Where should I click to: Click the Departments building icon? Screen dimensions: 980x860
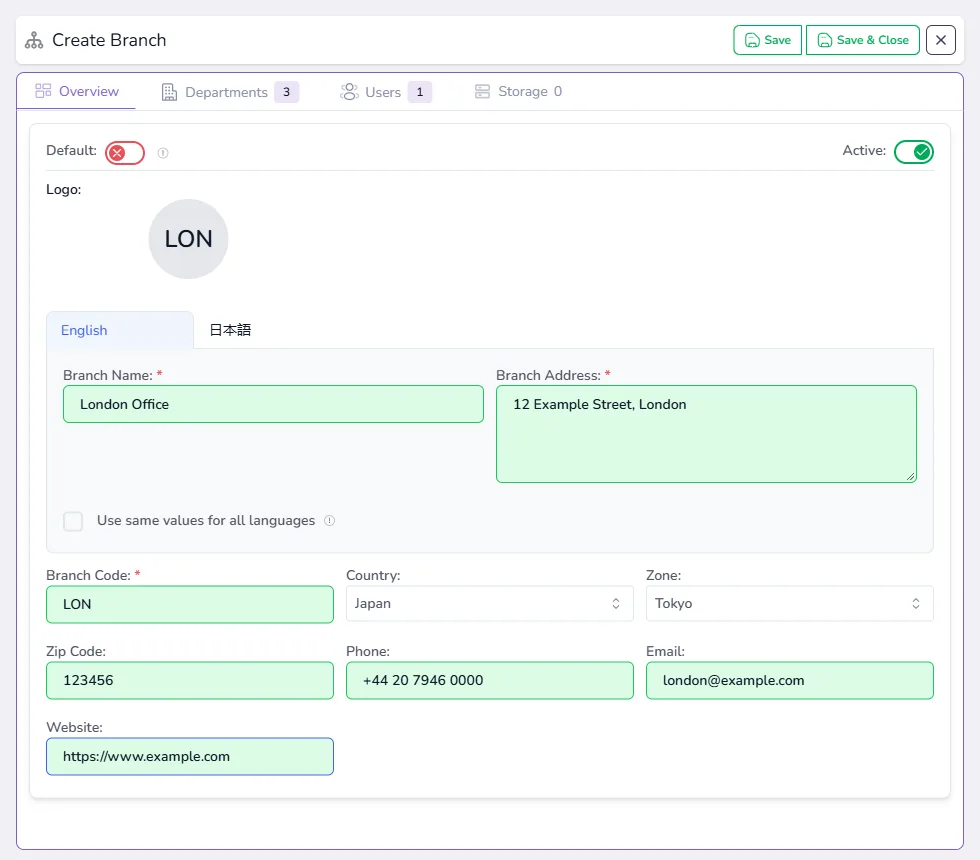[169, 92]
